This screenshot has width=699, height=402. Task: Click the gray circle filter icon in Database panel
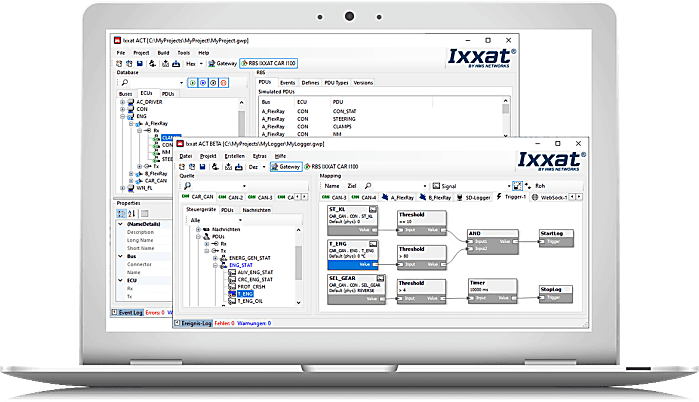[x=213, y=83]
